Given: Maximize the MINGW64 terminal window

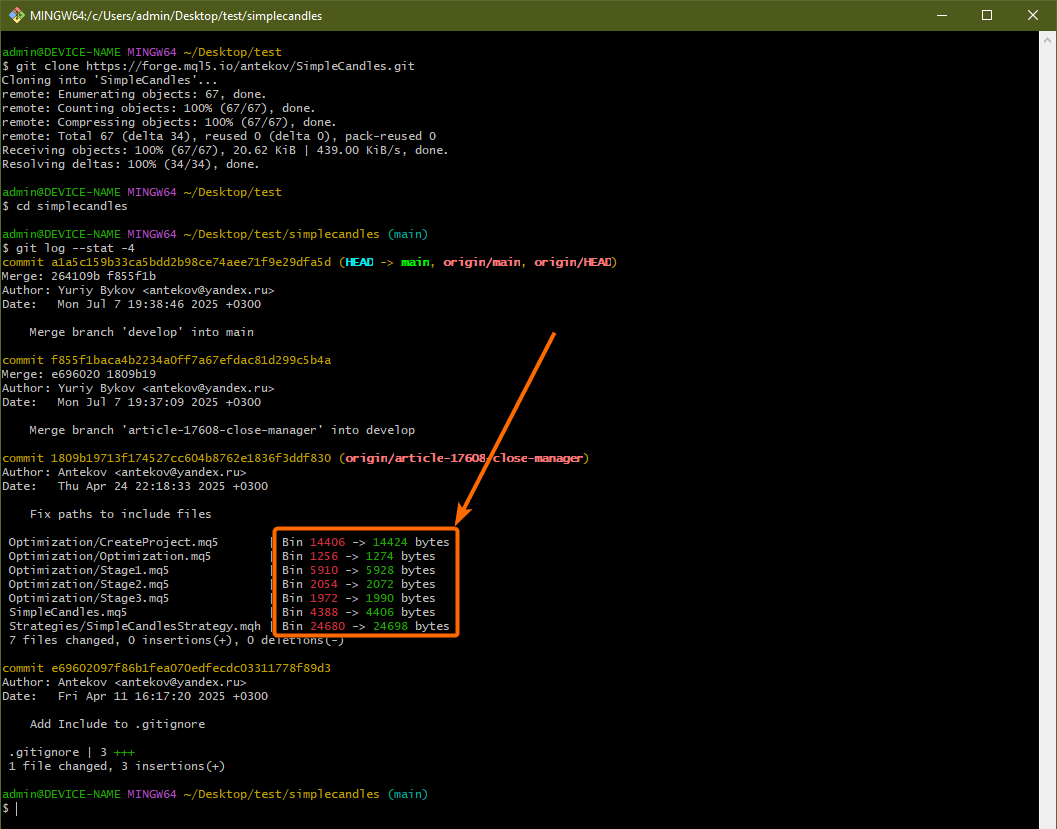Looking at the screenshot, I should pos(987,16).
